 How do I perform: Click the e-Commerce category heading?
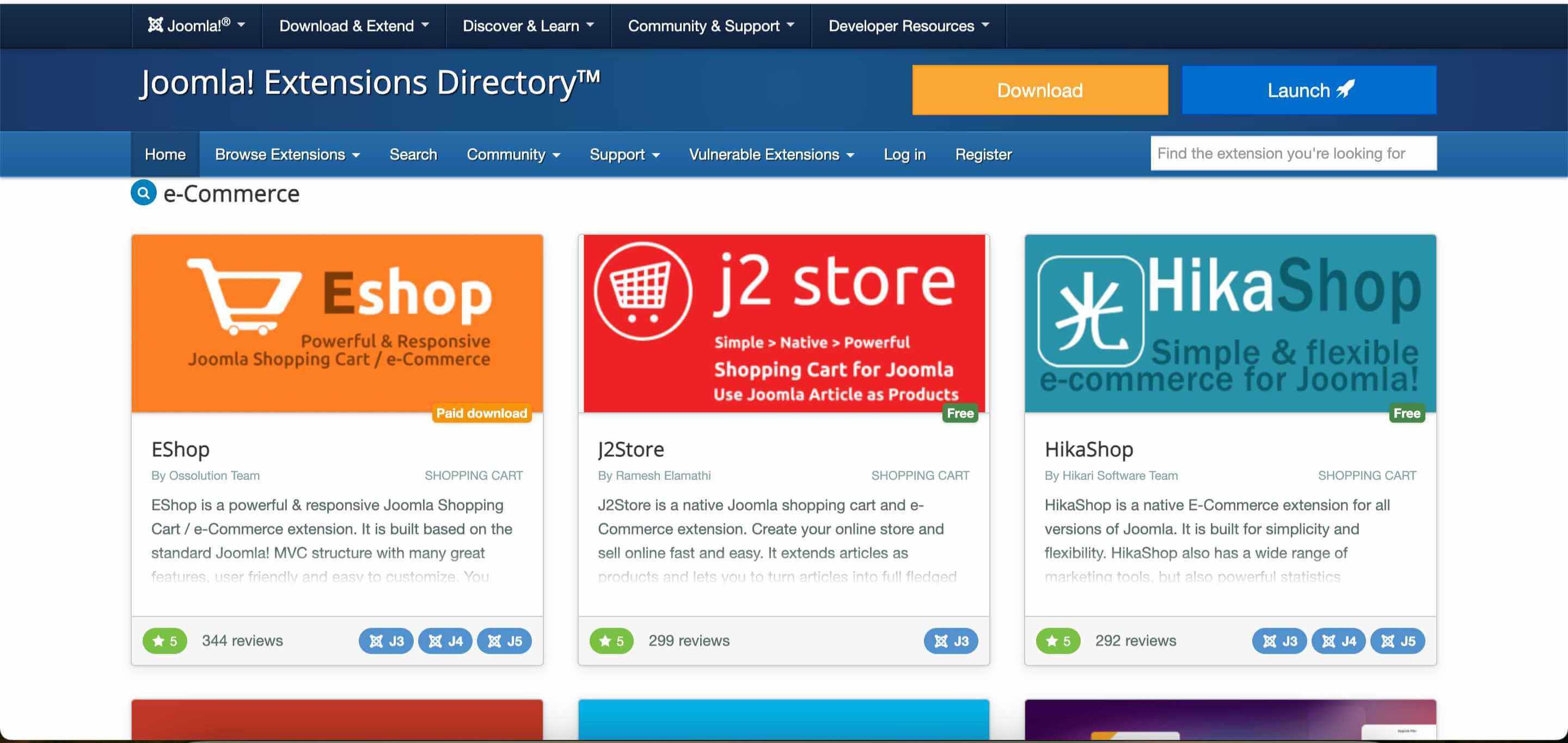[231, 194]
